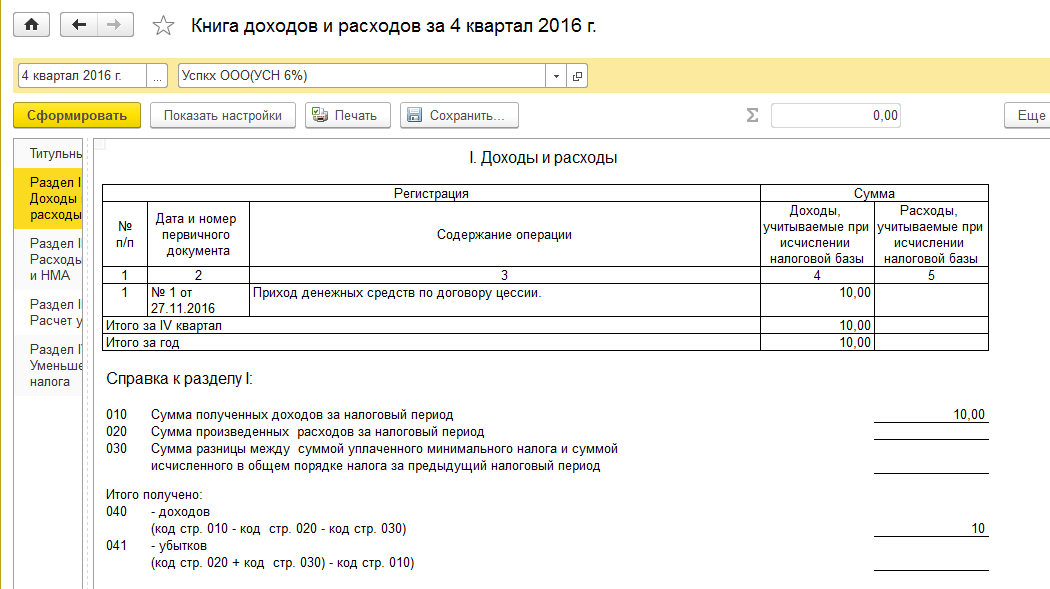Open the Раздел Расходы и НМА tab
Screen dimensions: 1050x589
click(48, 260)
